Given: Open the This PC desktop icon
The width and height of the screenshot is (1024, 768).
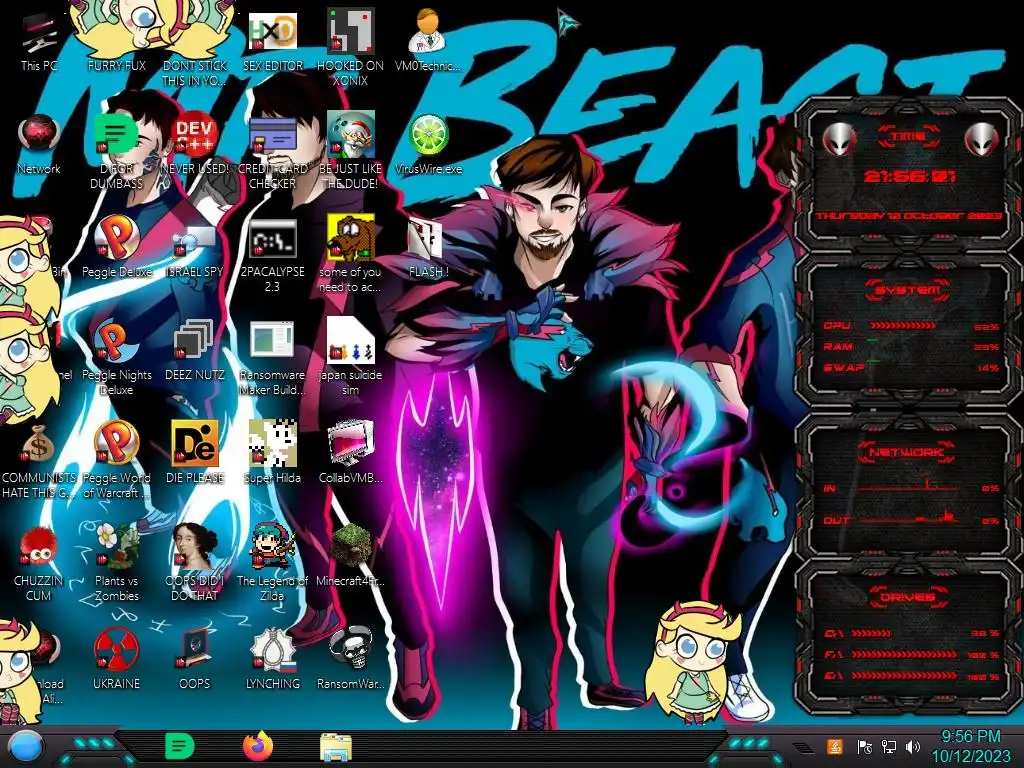Looking at the screenshot, I should pos(39,42).
